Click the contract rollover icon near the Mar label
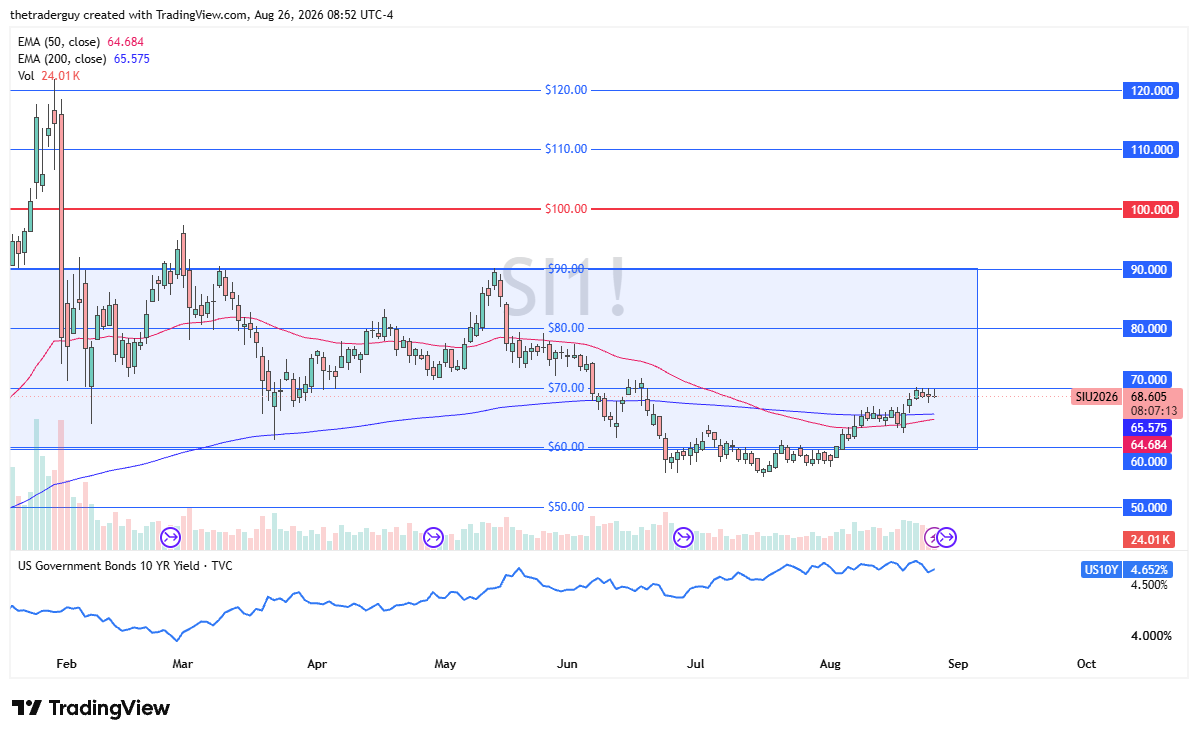This screenshot has height=738, width=1198. [x=170, y=538]
